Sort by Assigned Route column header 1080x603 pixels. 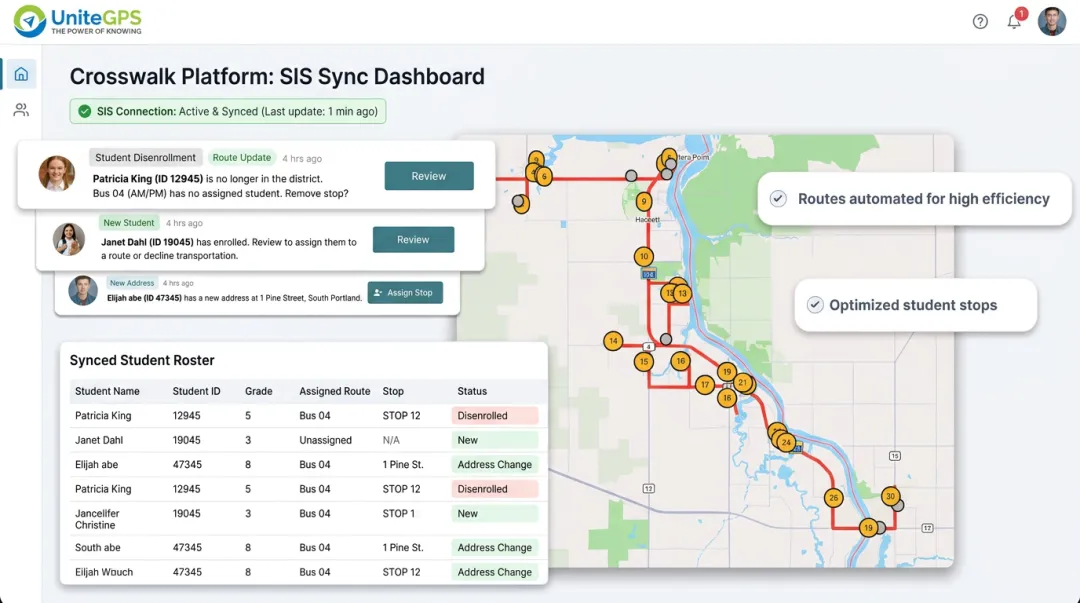tap(335, 391)
